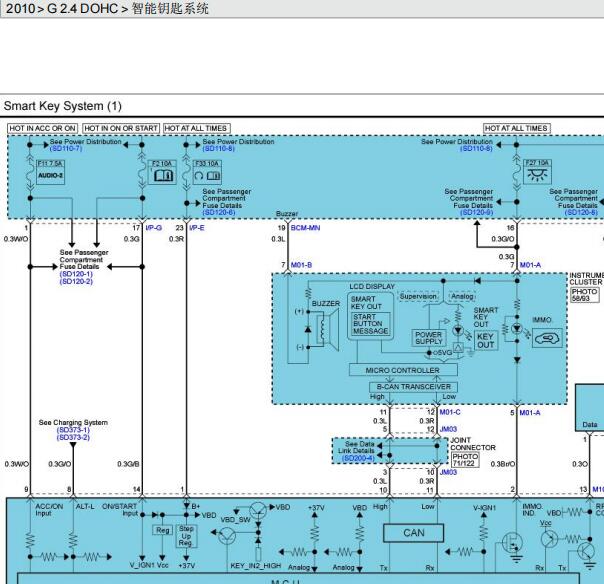Click the IMMO car-key indicator icon
This screenshot has height=584, width=604.
click(547, 338)
